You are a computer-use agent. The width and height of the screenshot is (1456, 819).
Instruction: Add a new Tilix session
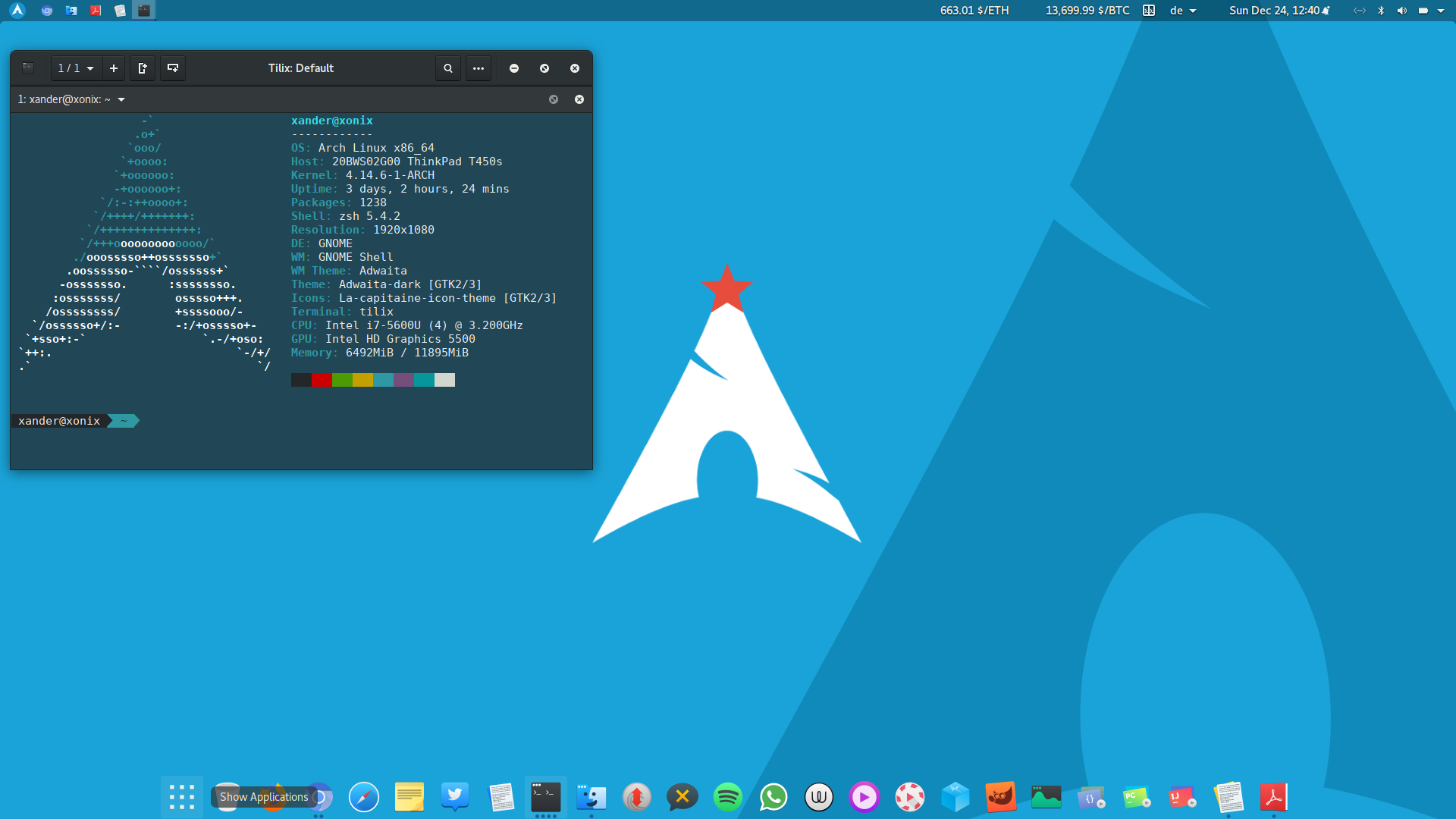pyautogui.click(x=114, y=68)
